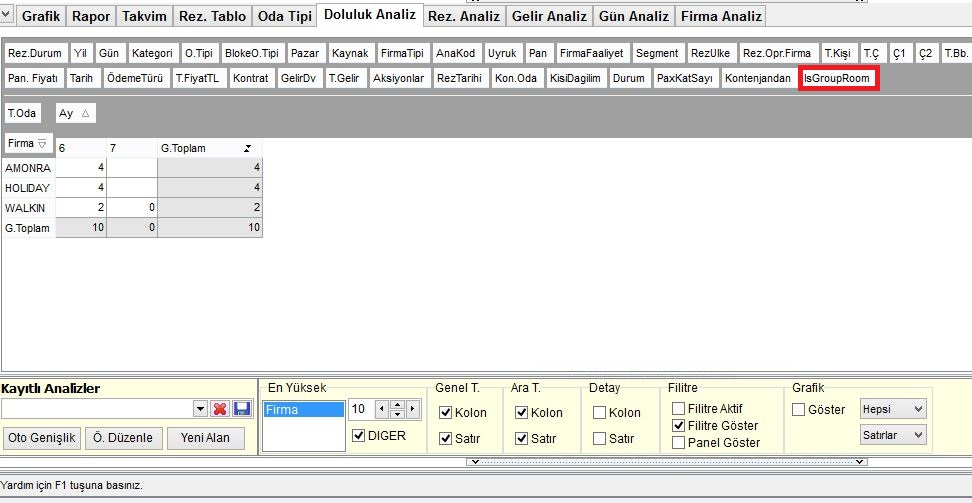Toggle Ara T. Kolon checkbox
The width and height of the screenshot is (972, 503).
[521, 412]
